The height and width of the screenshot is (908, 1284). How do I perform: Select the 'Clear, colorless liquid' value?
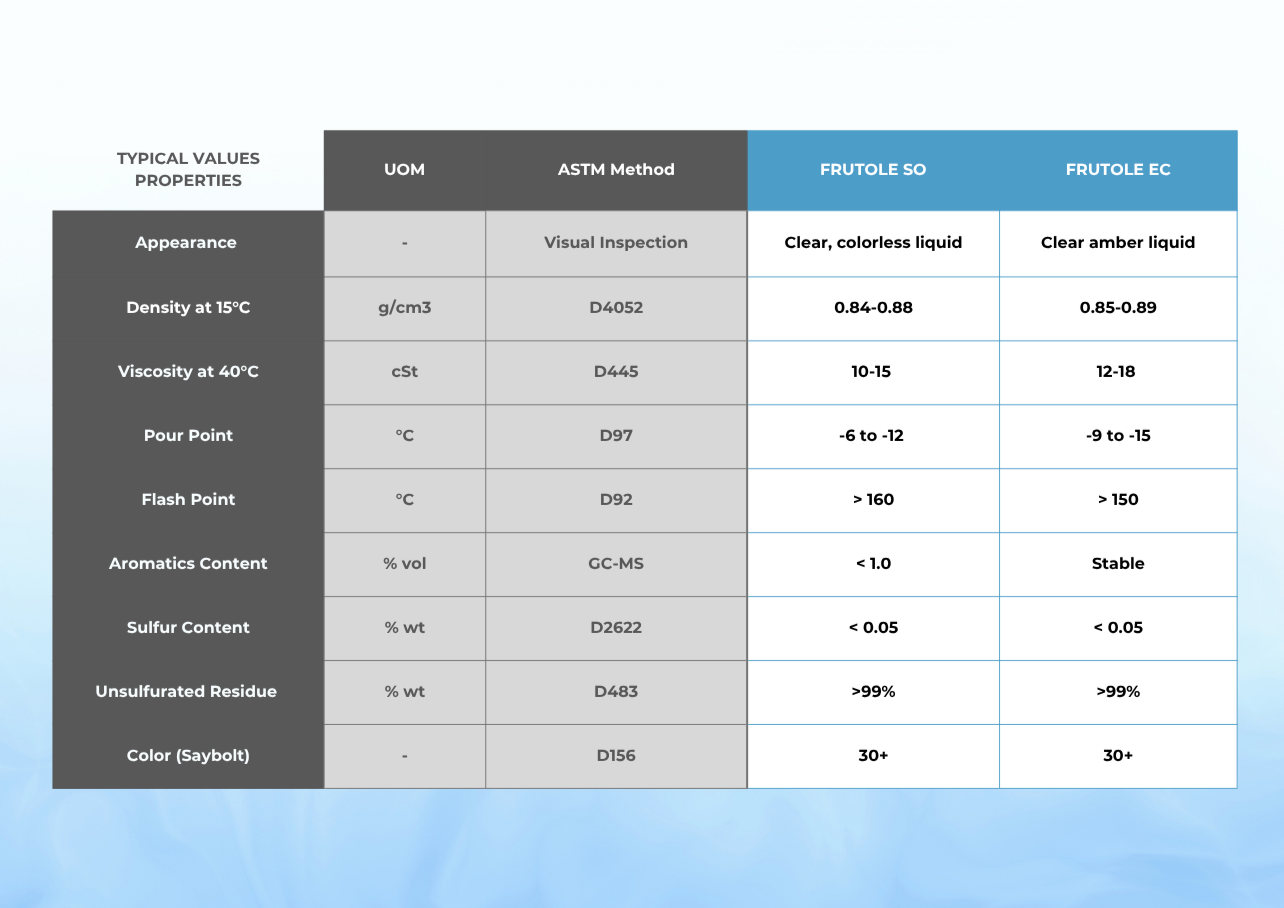click(873, 243)
